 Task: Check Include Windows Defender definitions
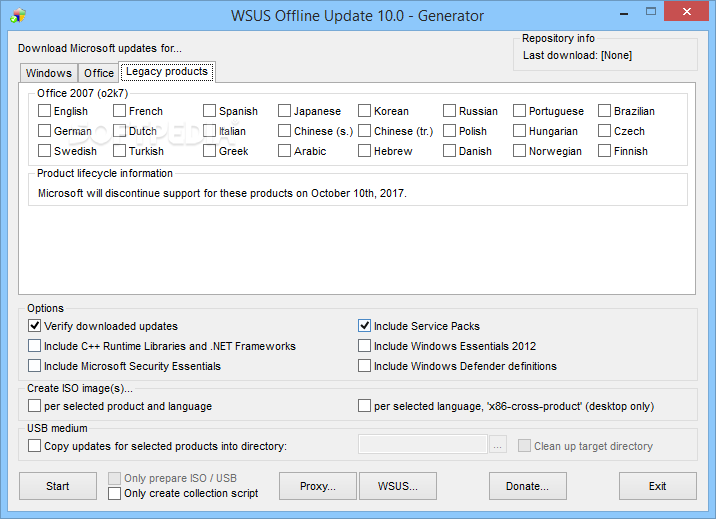pos(364,366)
